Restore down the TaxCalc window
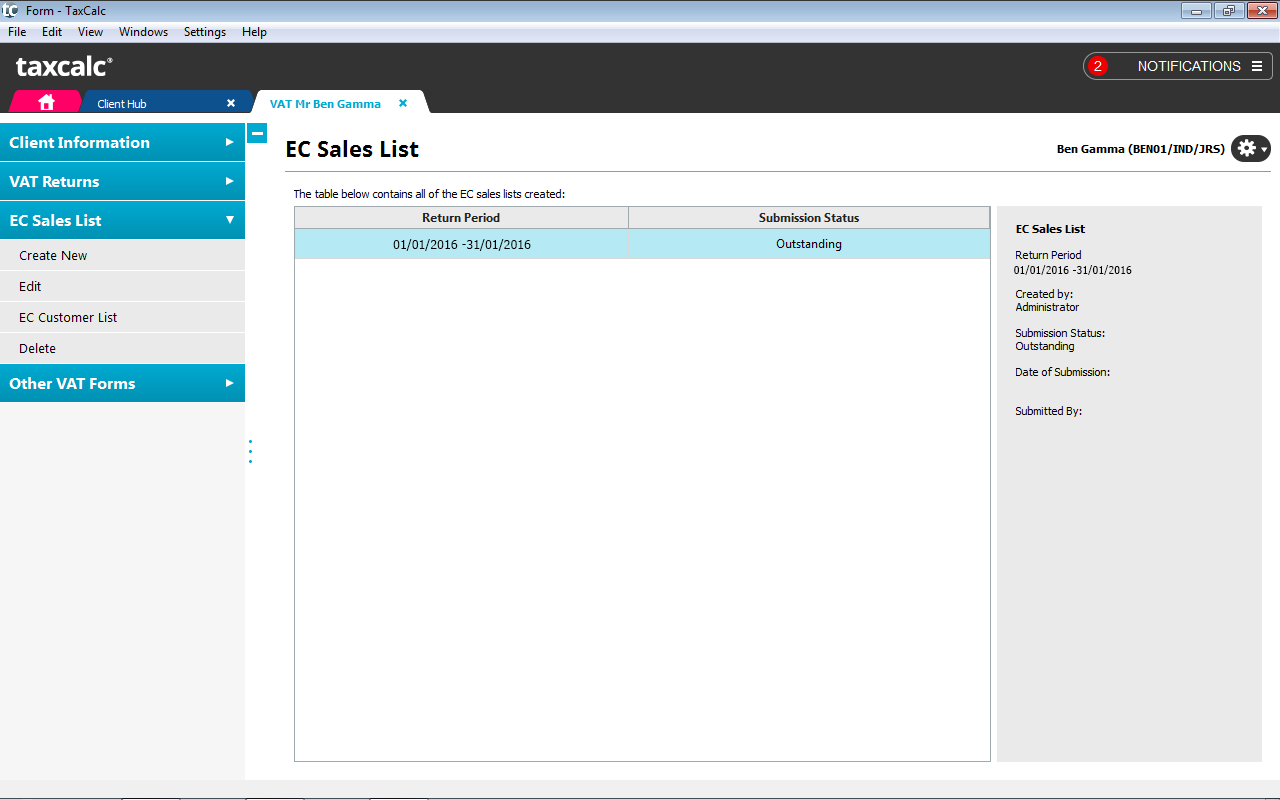1280x800 pixels. pos(1228,11)
